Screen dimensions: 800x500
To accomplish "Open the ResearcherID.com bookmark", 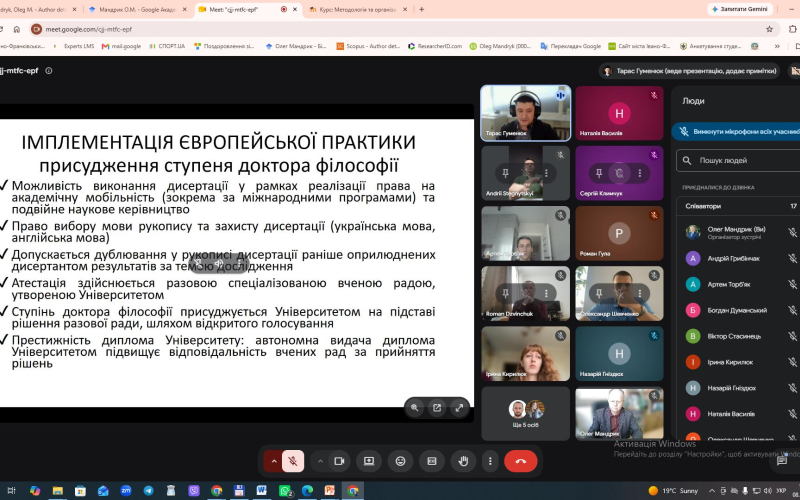I will (x=435, y=46).
